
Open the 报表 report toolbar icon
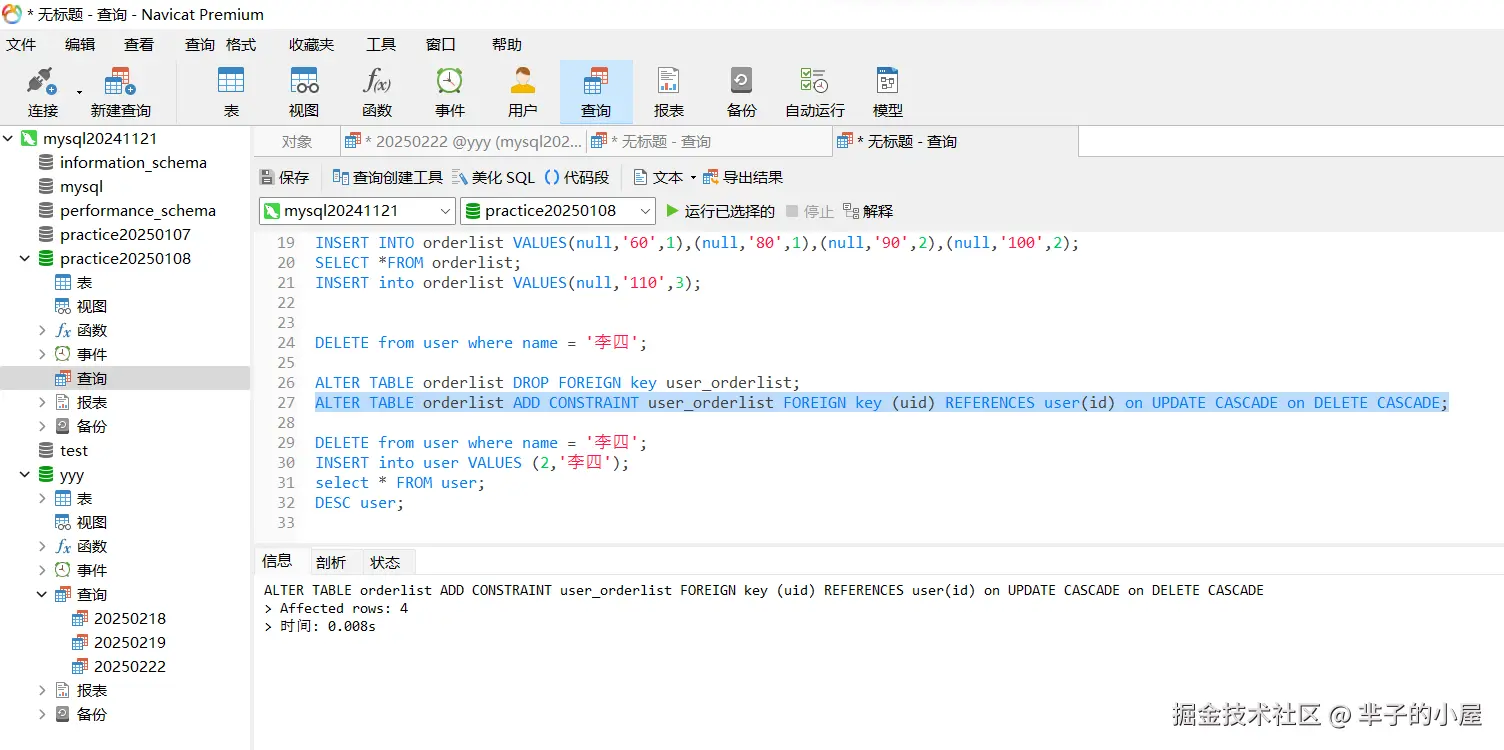(669, 92)
